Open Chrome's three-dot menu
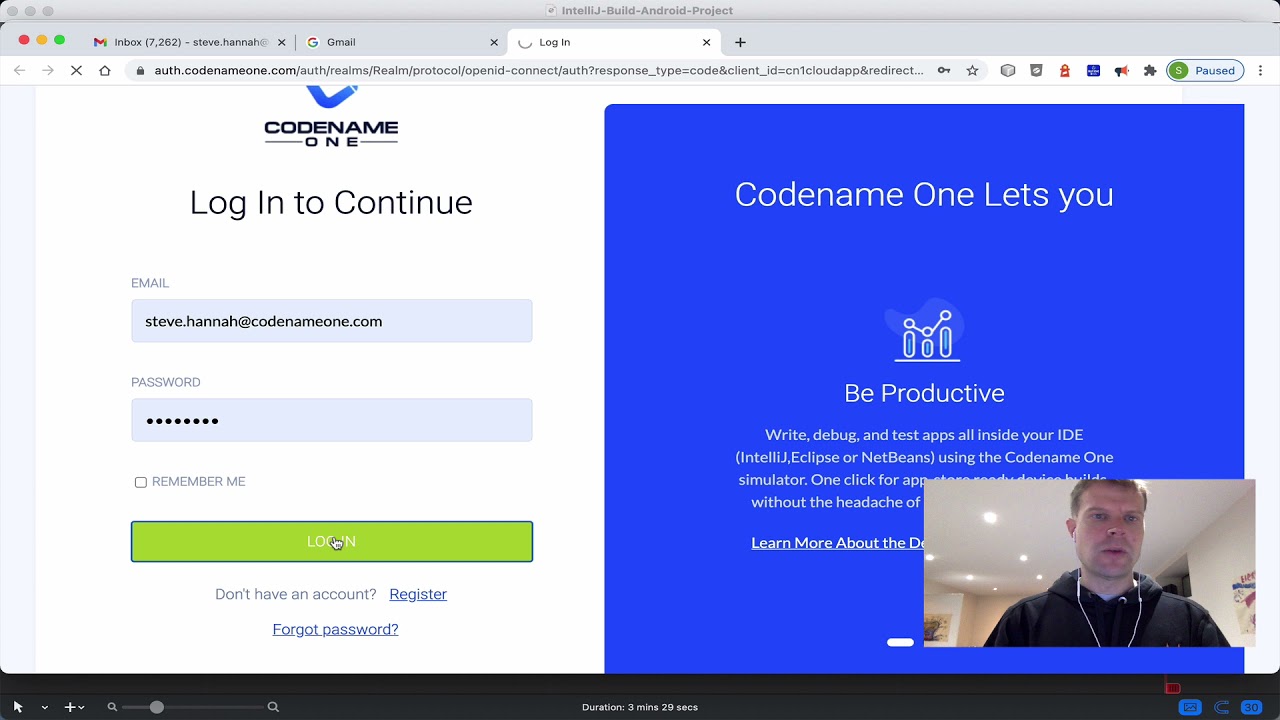The image size is (1280, 720). tap(1261, 71)
